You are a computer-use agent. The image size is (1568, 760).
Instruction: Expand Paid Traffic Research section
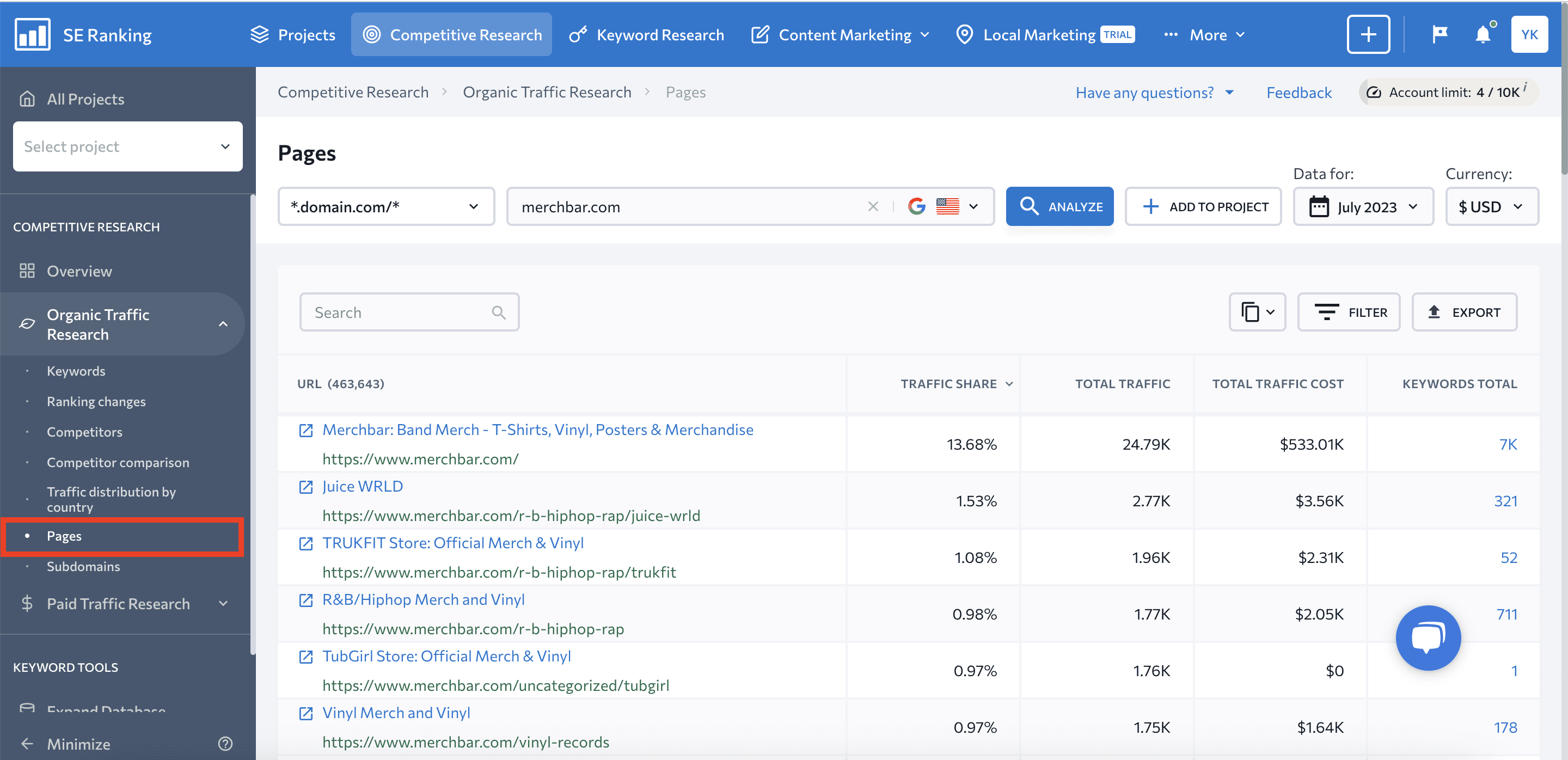tap(223, 604)
